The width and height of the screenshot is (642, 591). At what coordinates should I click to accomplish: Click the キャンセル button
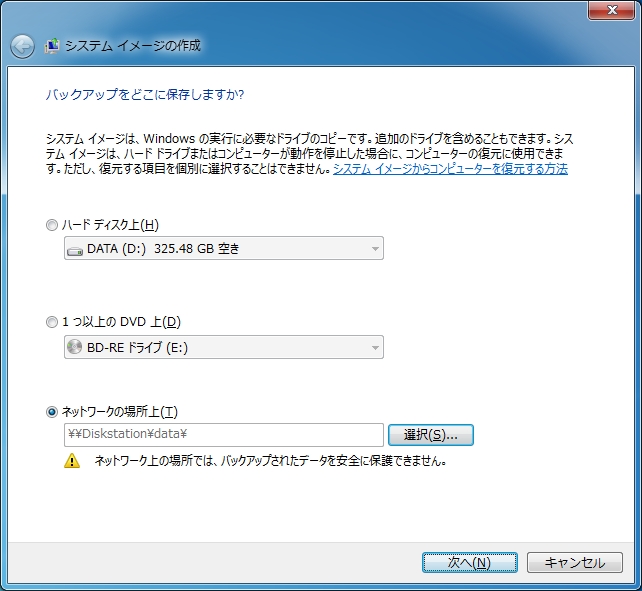pos(575,563)
